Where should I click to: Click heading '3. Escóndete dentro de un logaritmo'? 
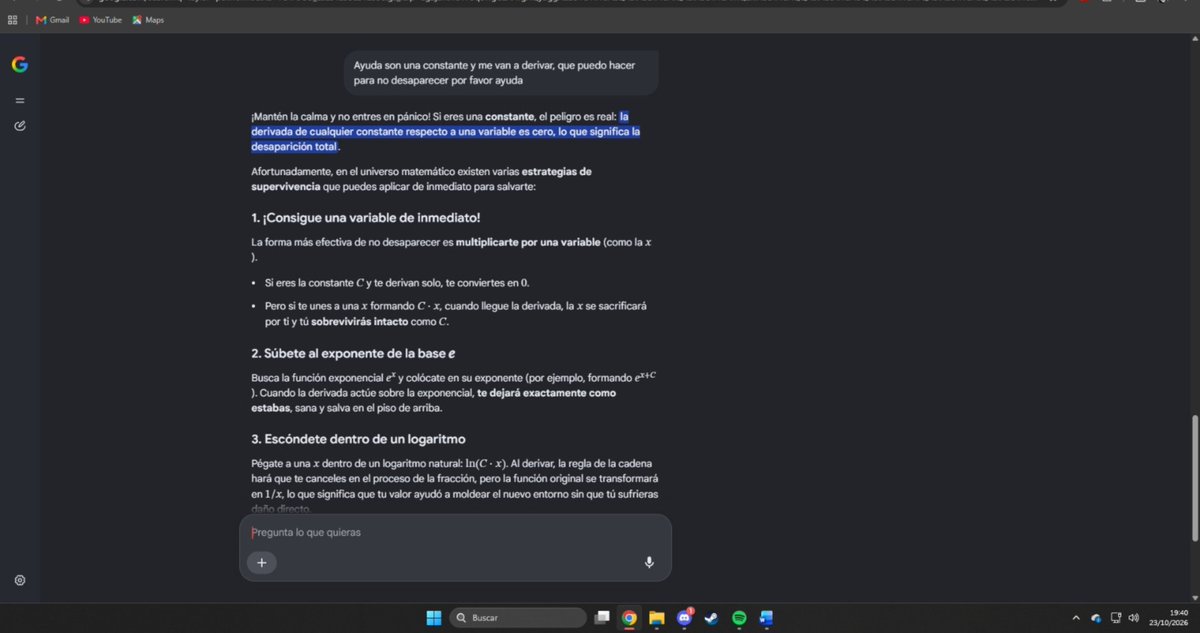[358, 439]
